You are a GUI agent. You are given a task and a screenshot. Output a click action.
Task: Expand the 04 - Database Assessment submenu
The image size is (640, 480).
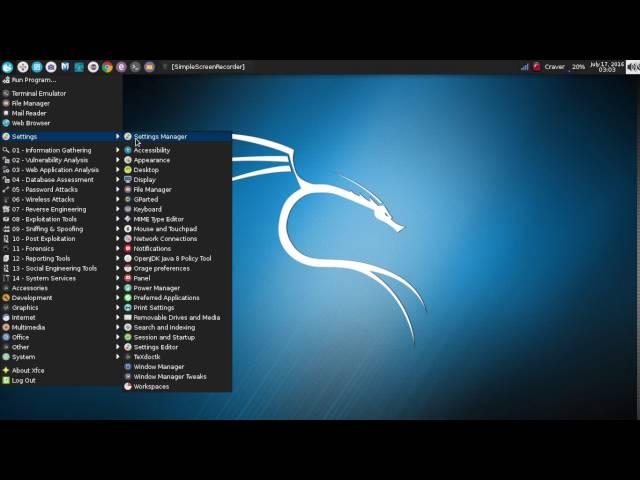click(x=61, y=180)
